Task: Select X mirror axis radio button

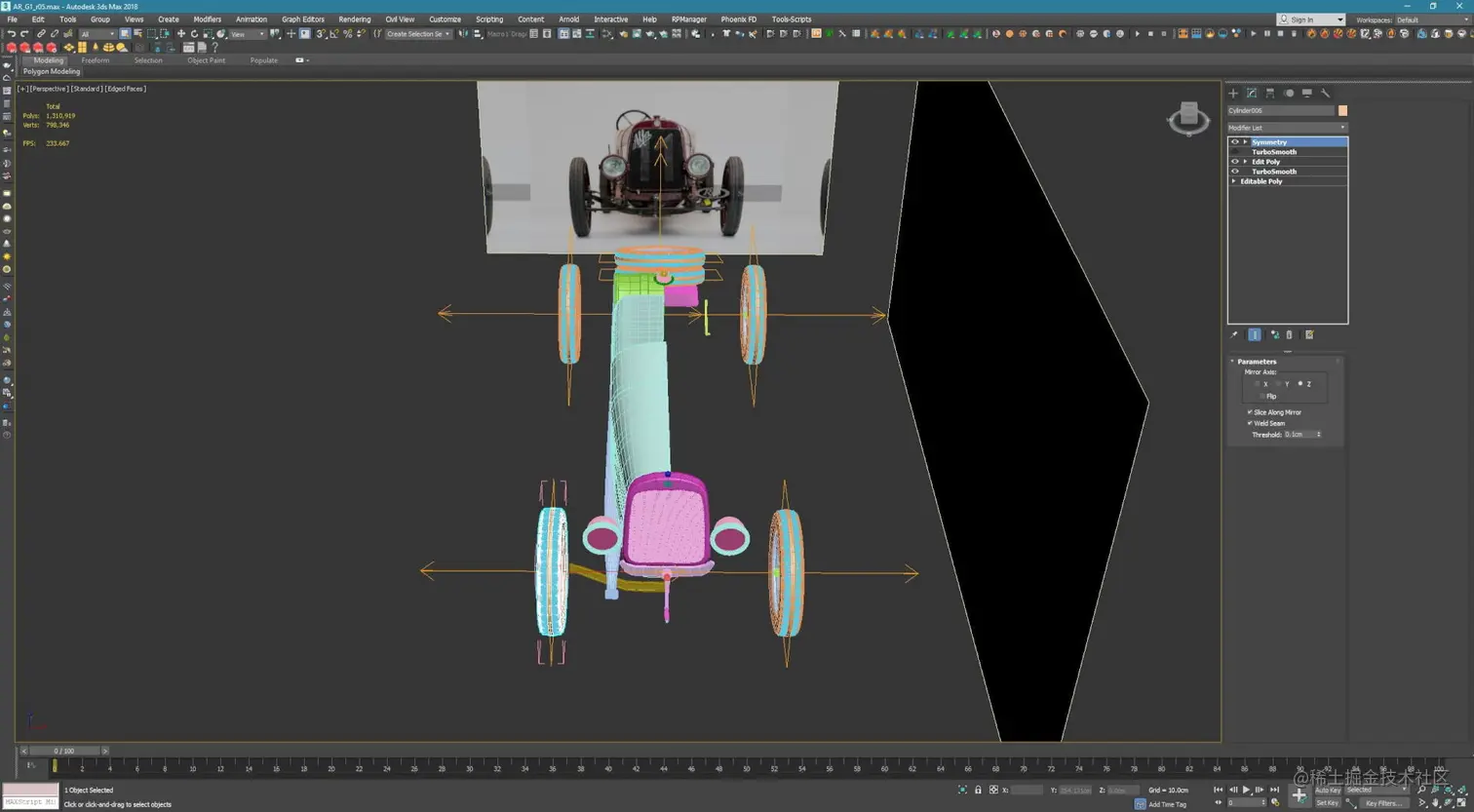Action: (1259, 384)
